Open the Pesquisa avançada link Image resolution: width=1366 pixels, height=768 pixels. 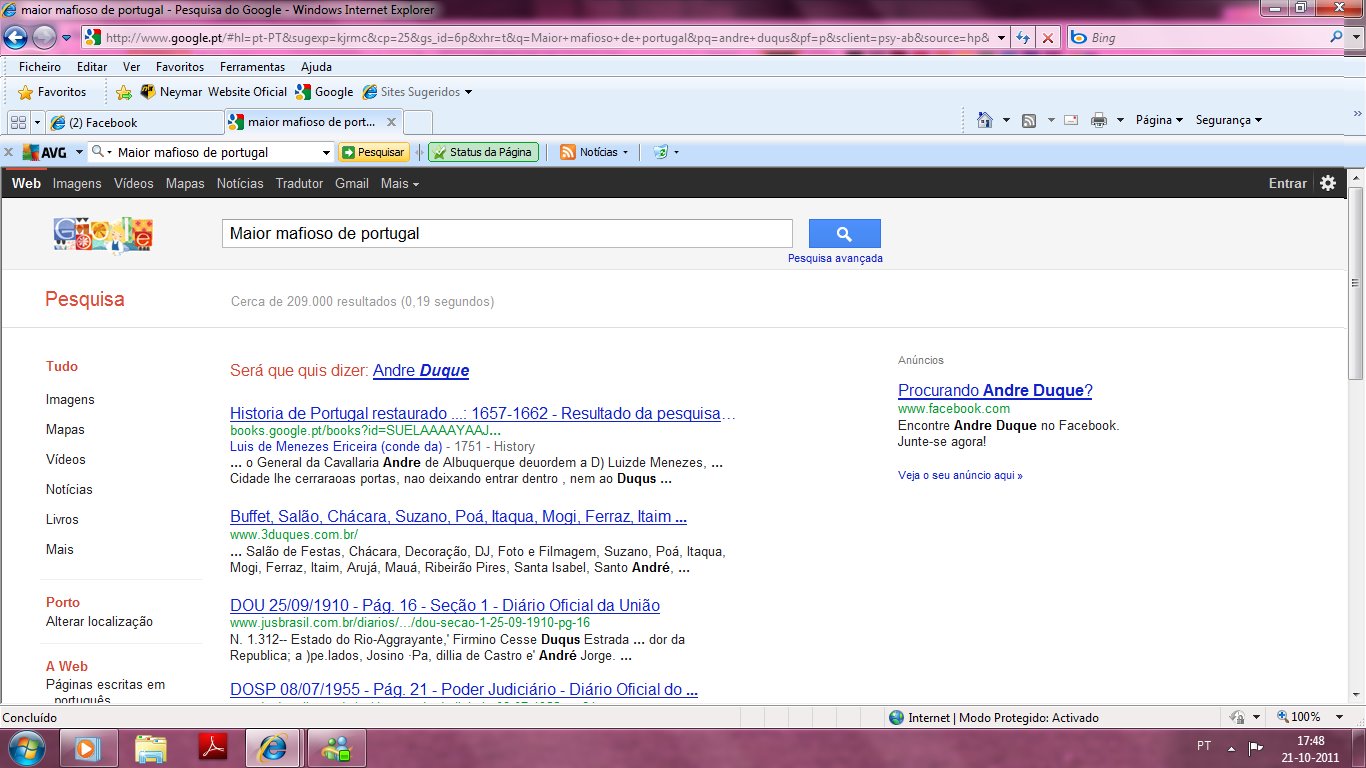click(835, 258)
